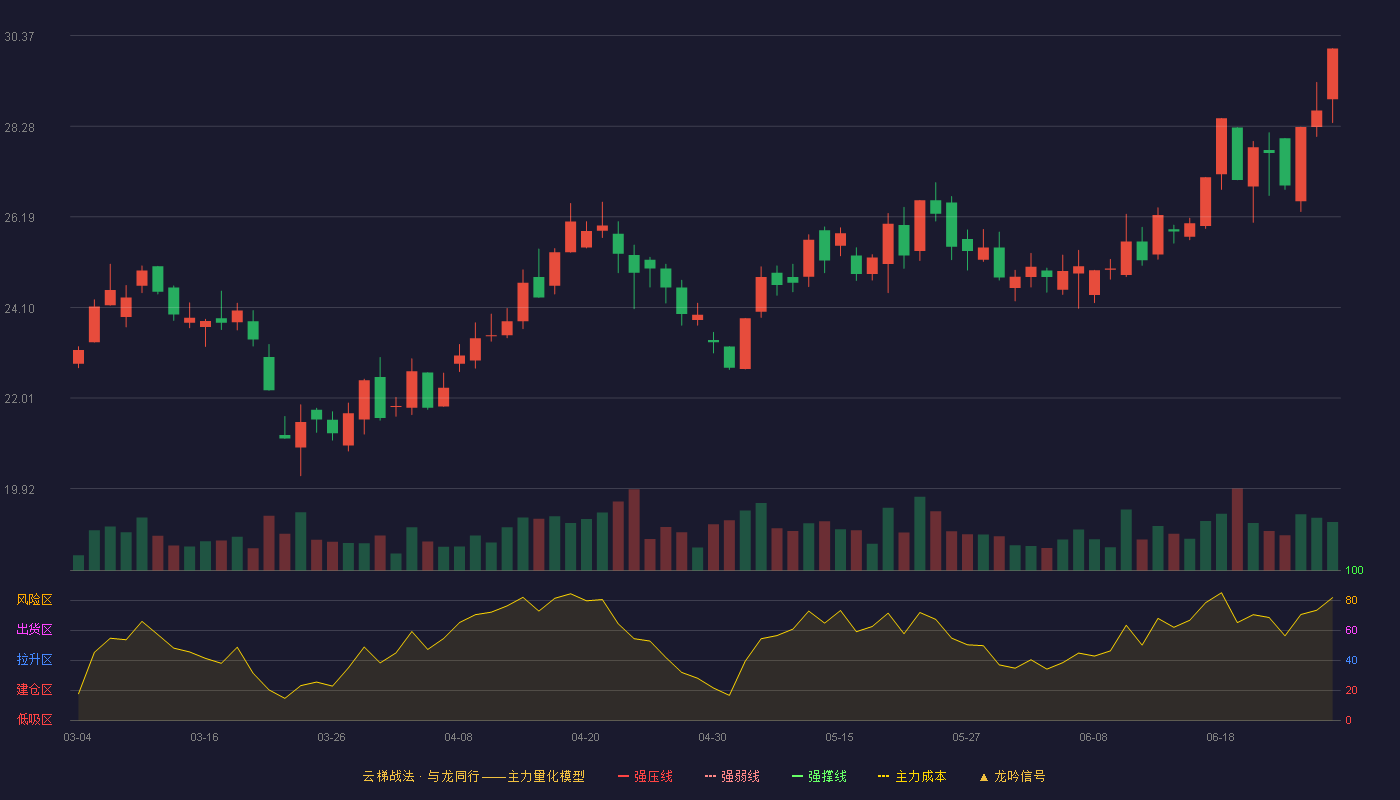Image resolution: width=1400 pixels, height=800 pixels.
Task: Select the 拉升区 zone label
Action: 34,660
